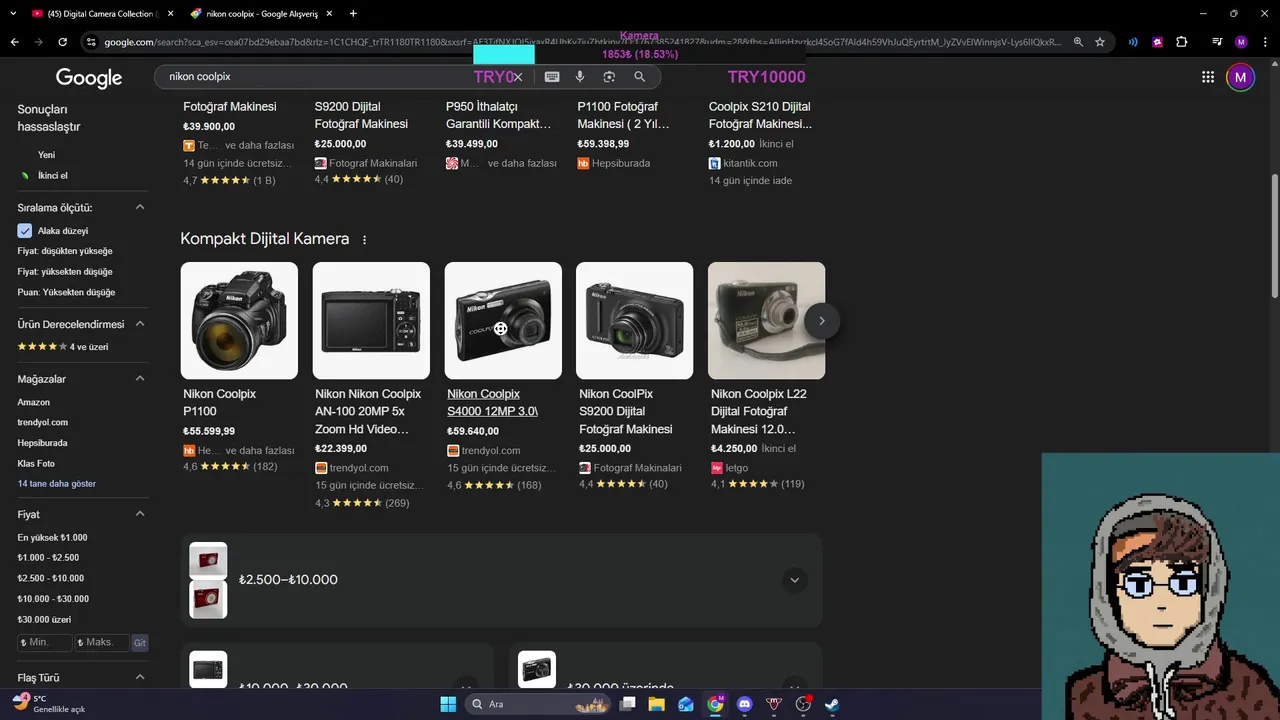Open Task View from taskbar
The height and width of the screenshot is (720, 1280).
coord(628,704)
